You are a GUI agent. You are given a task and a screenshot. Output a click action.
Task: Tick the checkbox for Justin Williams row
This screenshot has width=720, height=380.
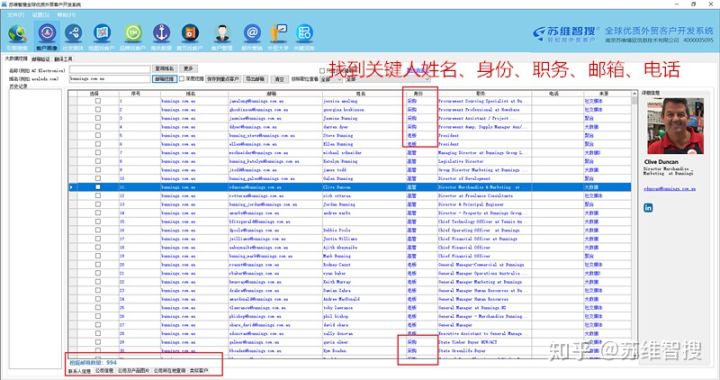98,239
